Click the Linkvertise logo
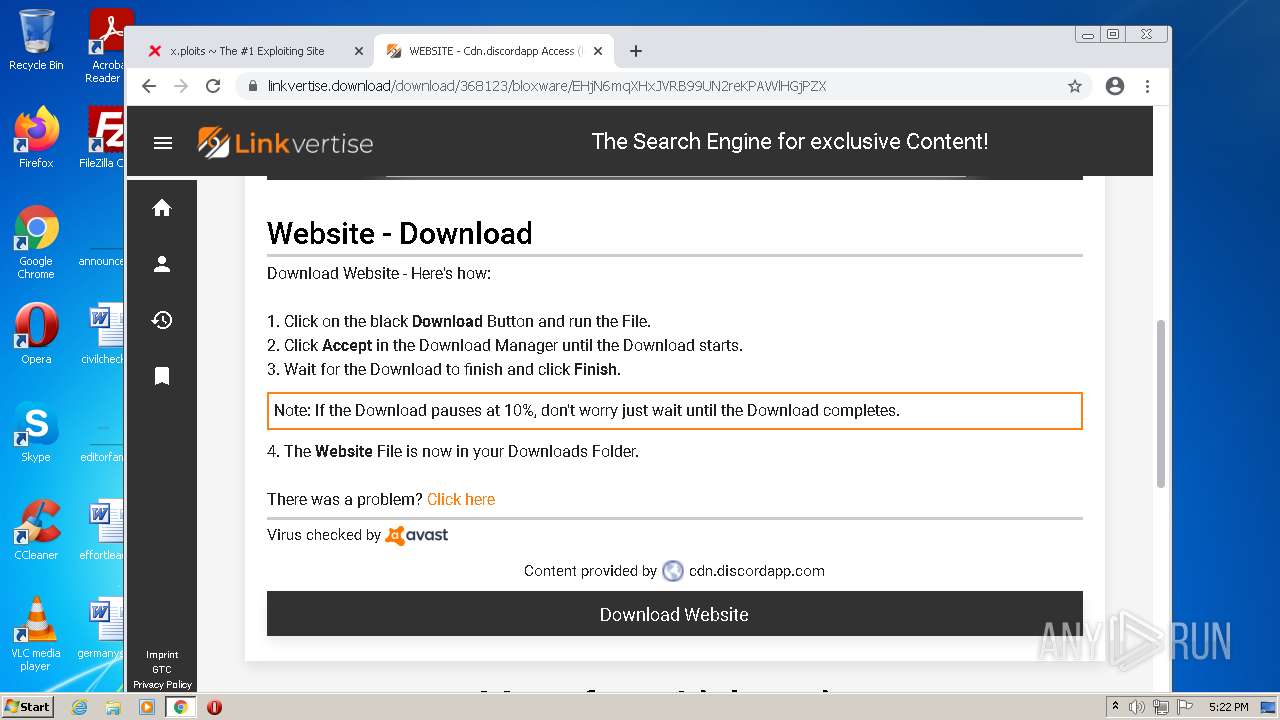1280x720 pixels. (285, 143)
